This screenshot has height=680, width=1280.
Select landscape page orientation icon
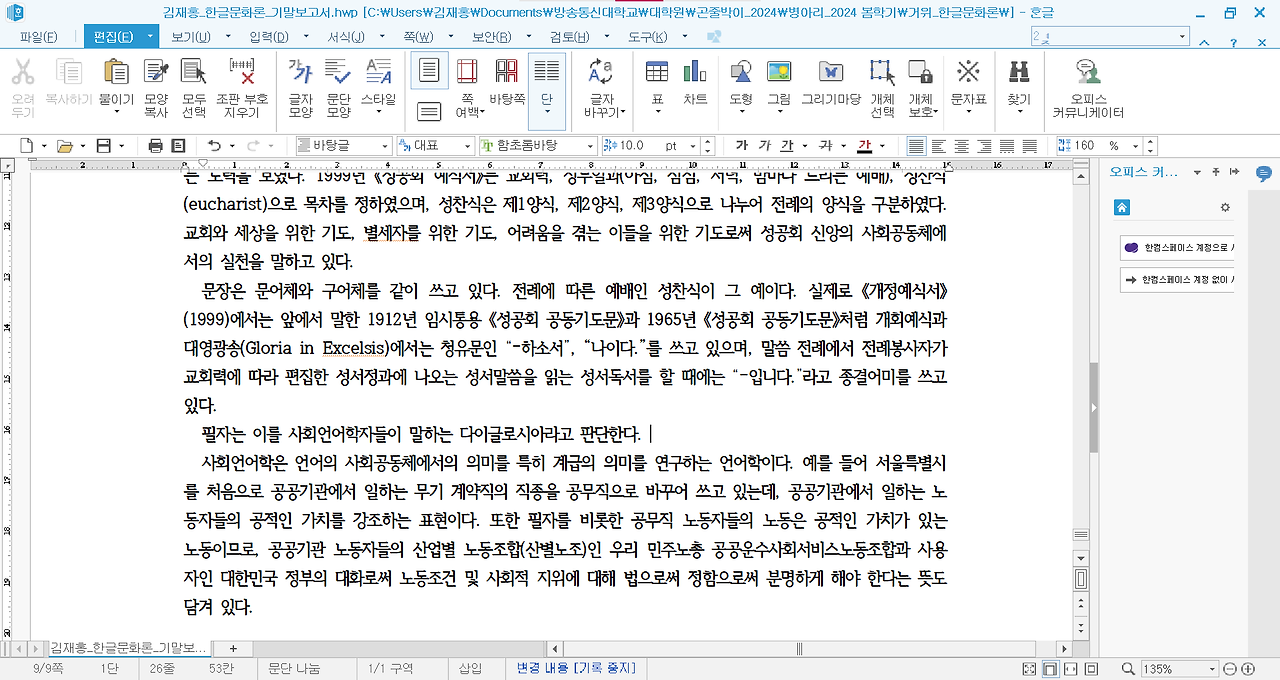pos(429,110)
